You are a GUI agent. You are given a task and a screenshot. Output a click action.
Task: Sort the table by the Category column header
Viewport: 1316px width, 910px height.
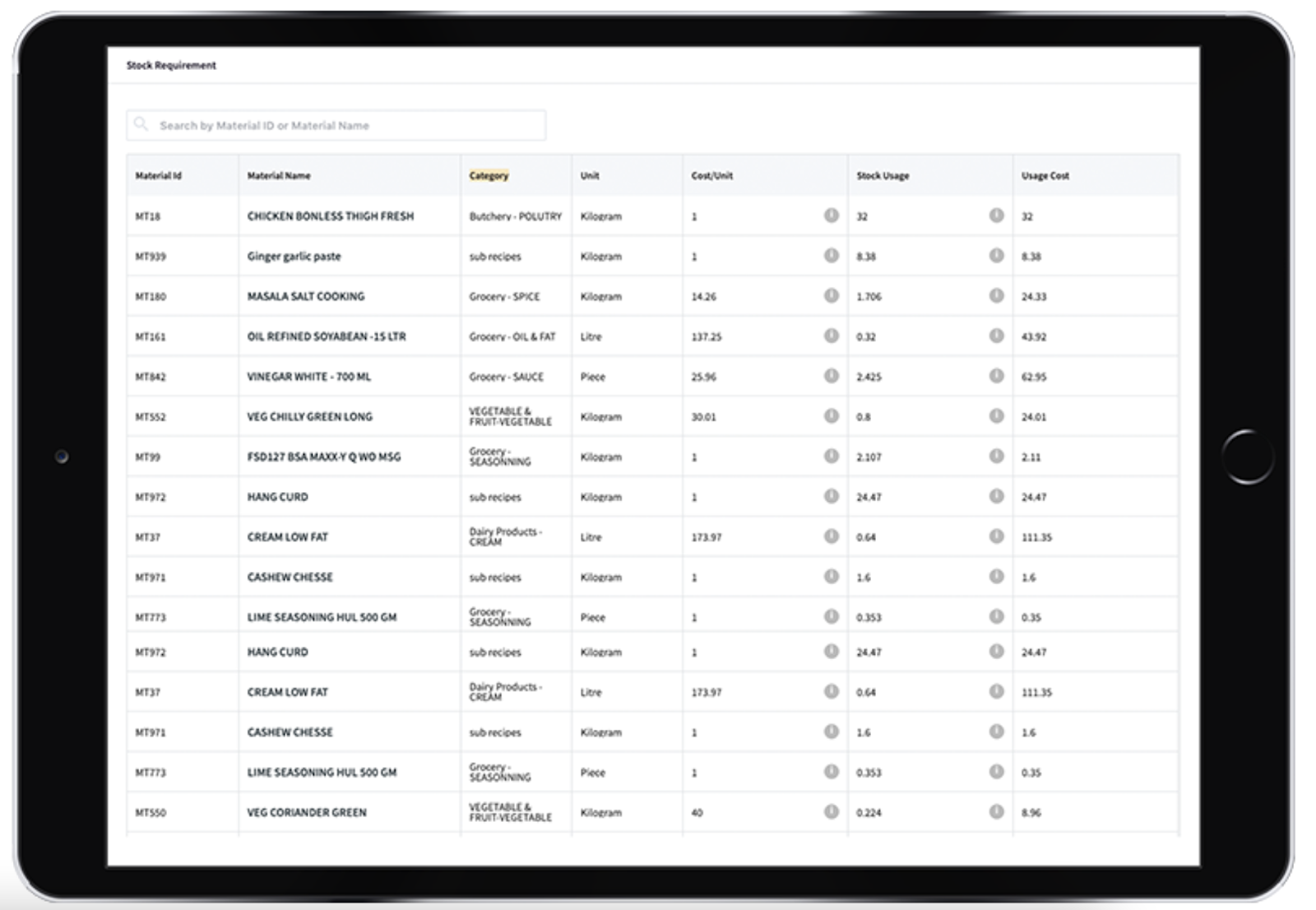click(489, 175)
